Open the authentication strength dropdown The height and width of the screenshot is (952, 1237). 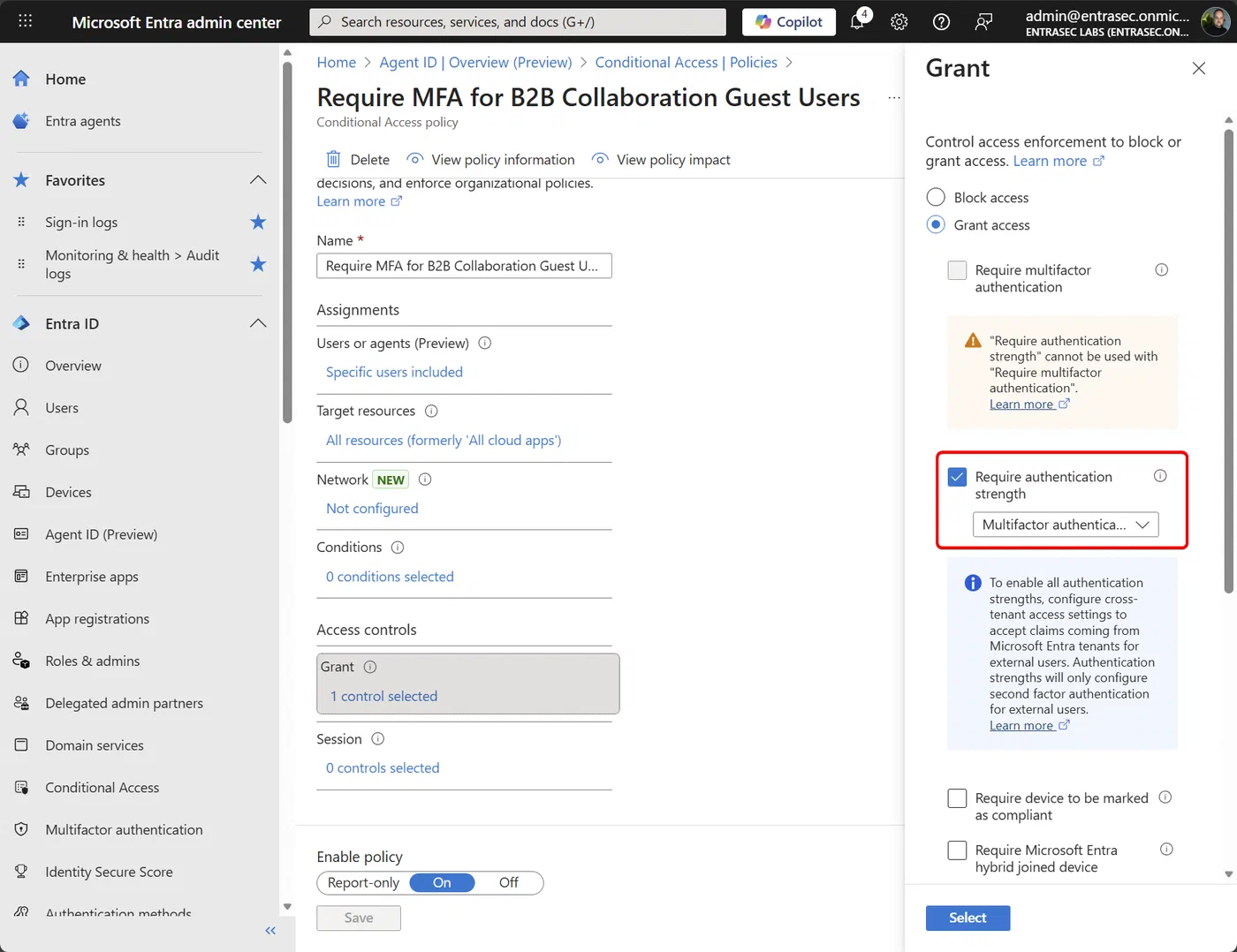(1066, 525)
